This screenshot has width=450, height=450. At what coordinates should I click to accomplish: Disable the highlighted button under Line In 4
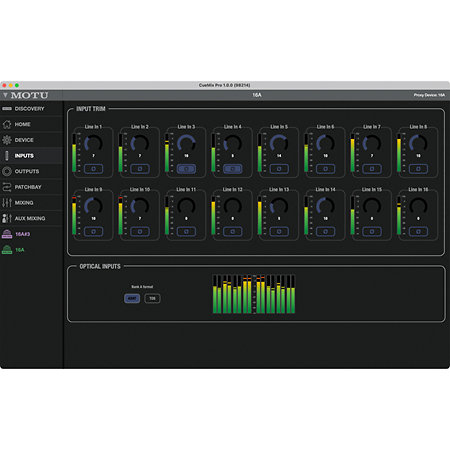pyautogui.click(x=233, y=169)
